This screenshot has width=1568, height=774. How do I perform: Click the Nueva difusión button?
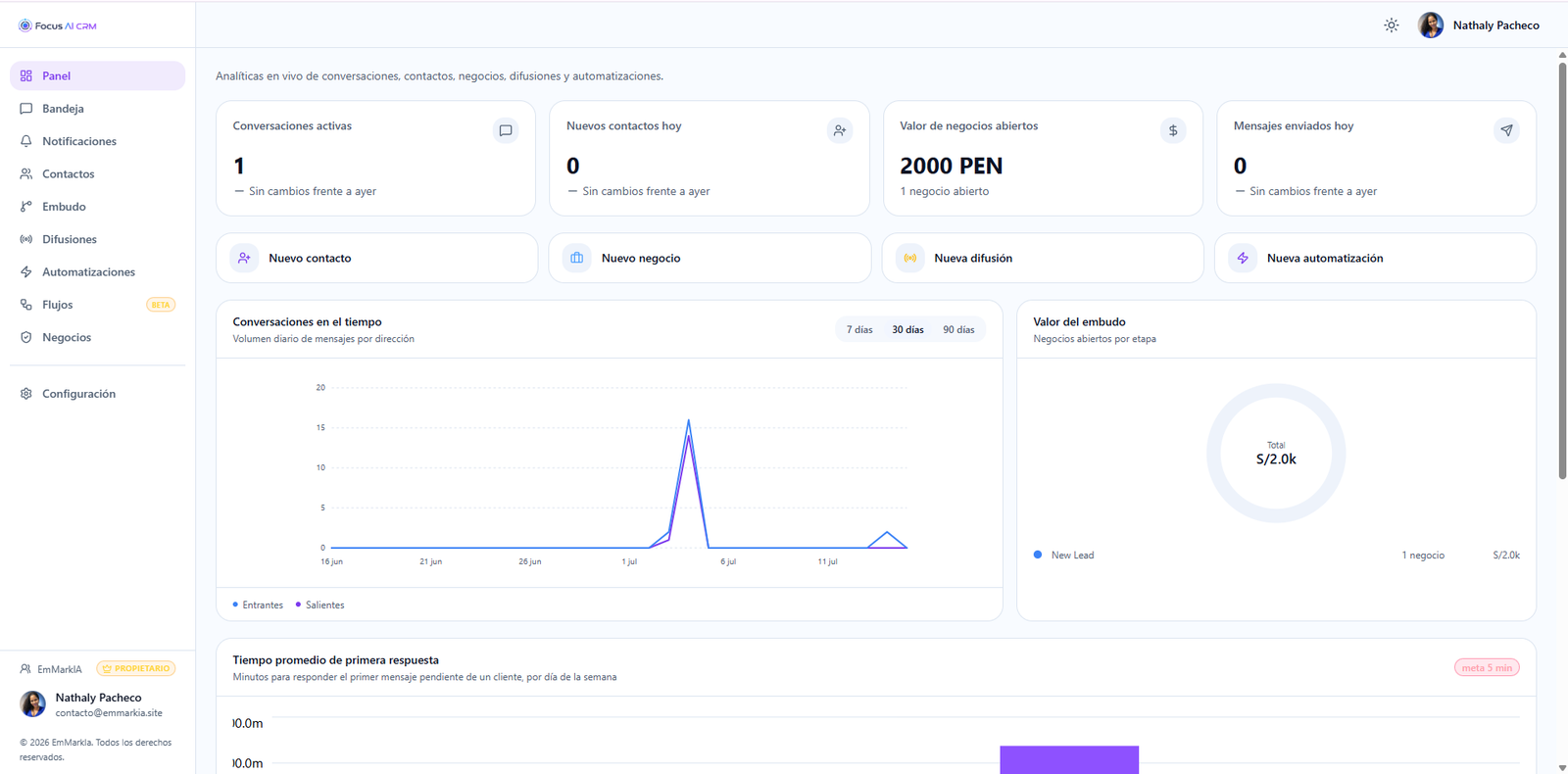[x=1043, y=258]
